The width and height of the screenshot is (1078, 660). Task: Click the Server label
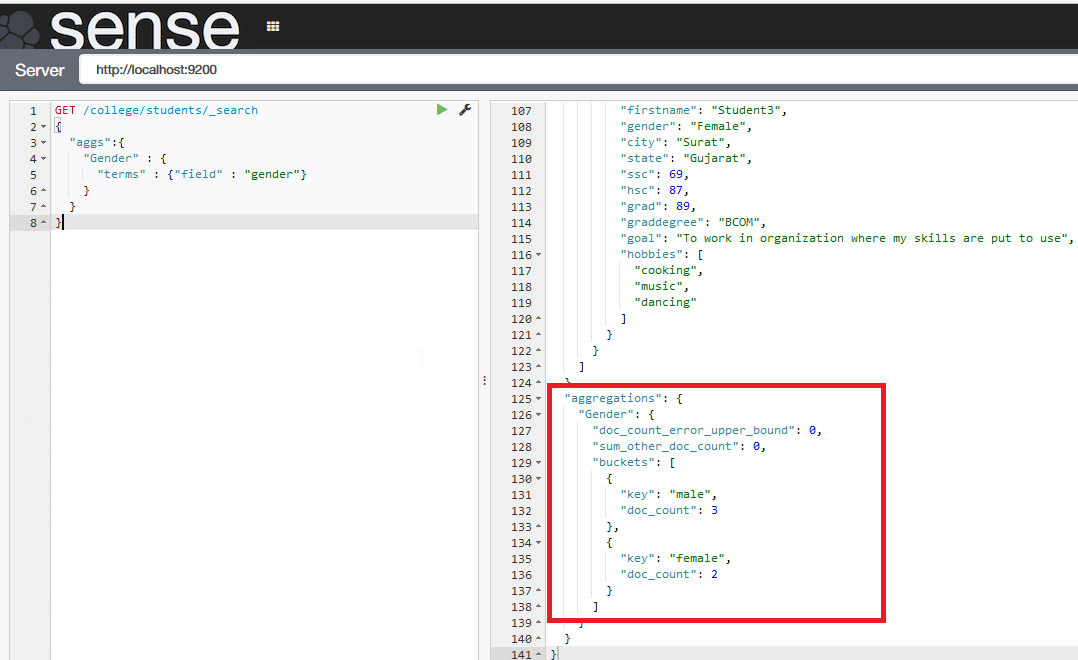pyautogui.click(x=40, y=70)
